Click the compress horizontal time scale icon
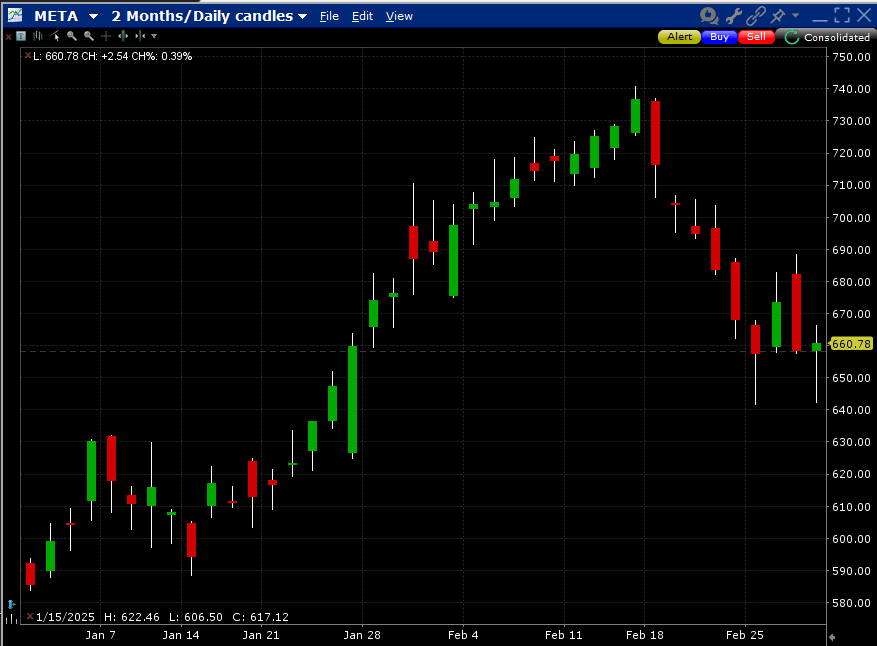This screenshot has height=646, width=877. [140, 36]
